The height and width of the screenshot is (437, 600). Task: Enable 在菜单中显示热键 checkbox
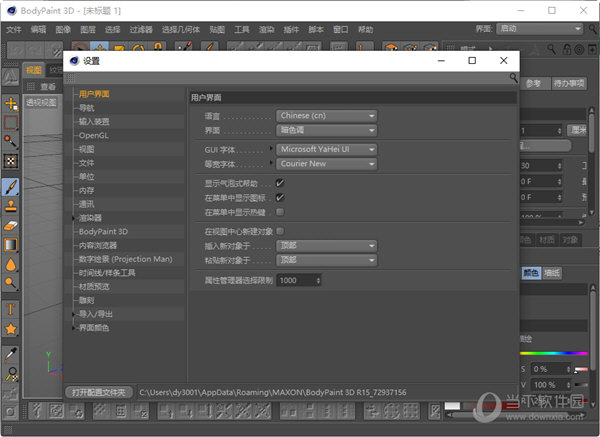(x=280, y=212)
